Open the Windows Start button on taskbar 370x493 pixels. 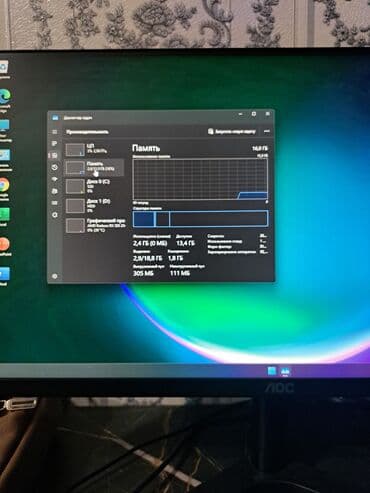pyautogui.click(x=272, y=371)
